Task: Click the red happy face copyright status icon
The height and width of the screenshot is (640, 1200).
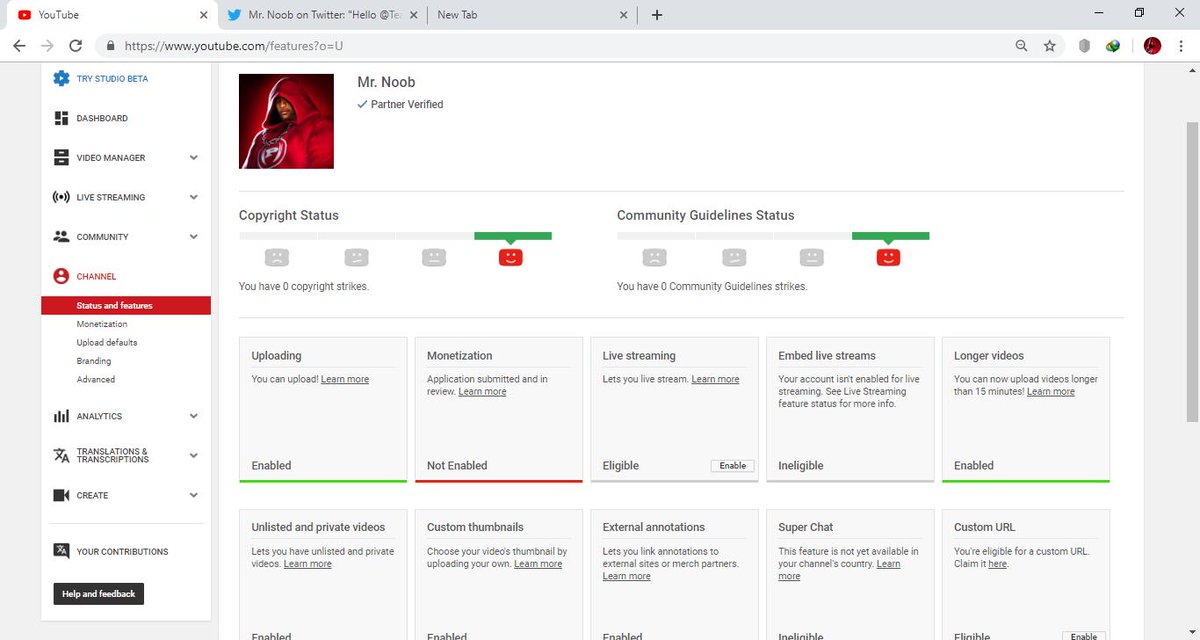Action: tap(510, 257)
